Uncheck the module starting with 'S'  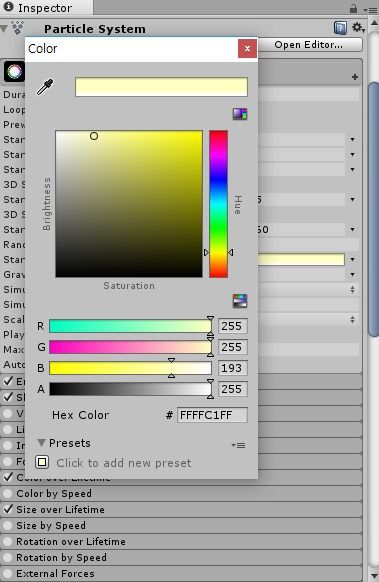[x=7, y=397]
